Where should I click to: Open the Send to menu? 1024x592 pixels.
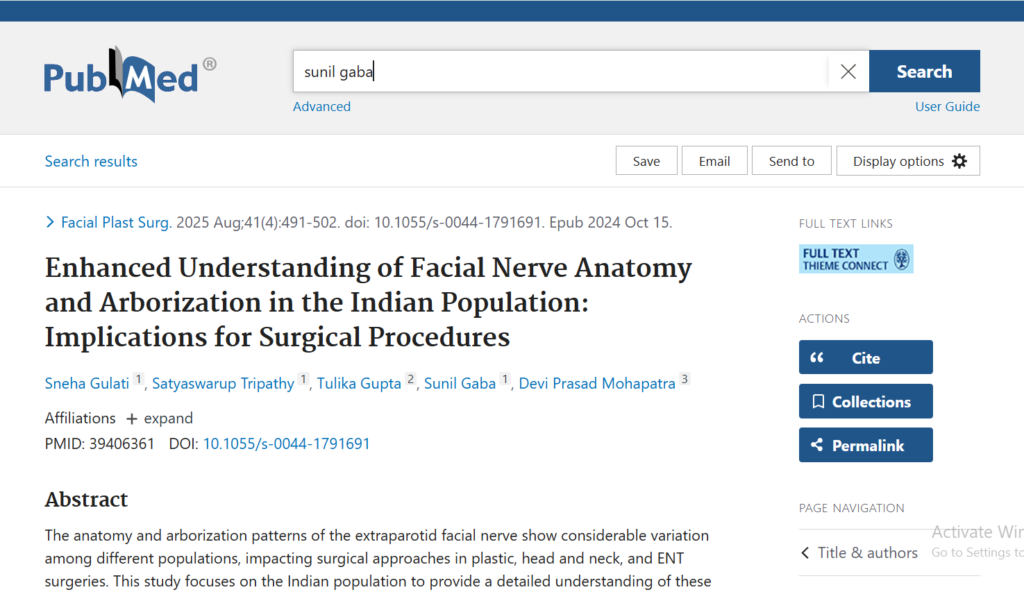pyautogui.click(x=791, y=161)
